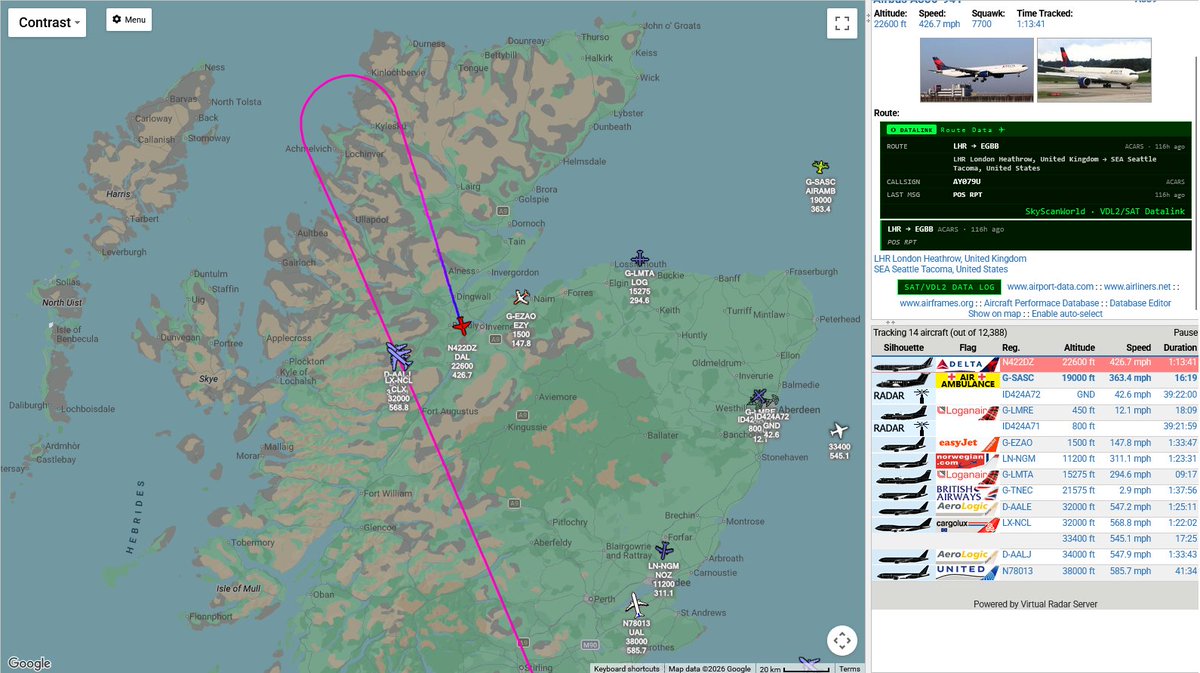Image resolution: width=1200 pixels, height=673 pixels.
Task: Click the British Airways flag in G-TNEC row
Action: tap(967, 491)
